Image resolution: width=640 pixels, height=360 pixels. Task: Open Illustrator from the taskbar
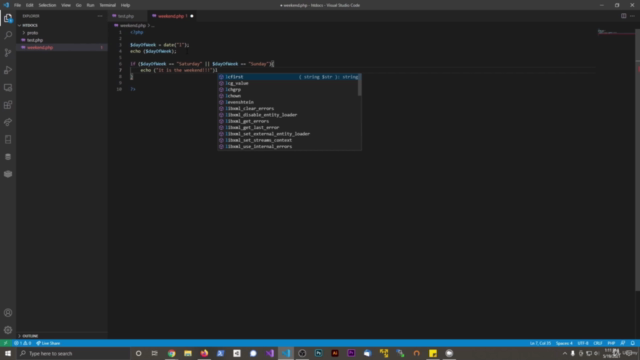[335, 353]
